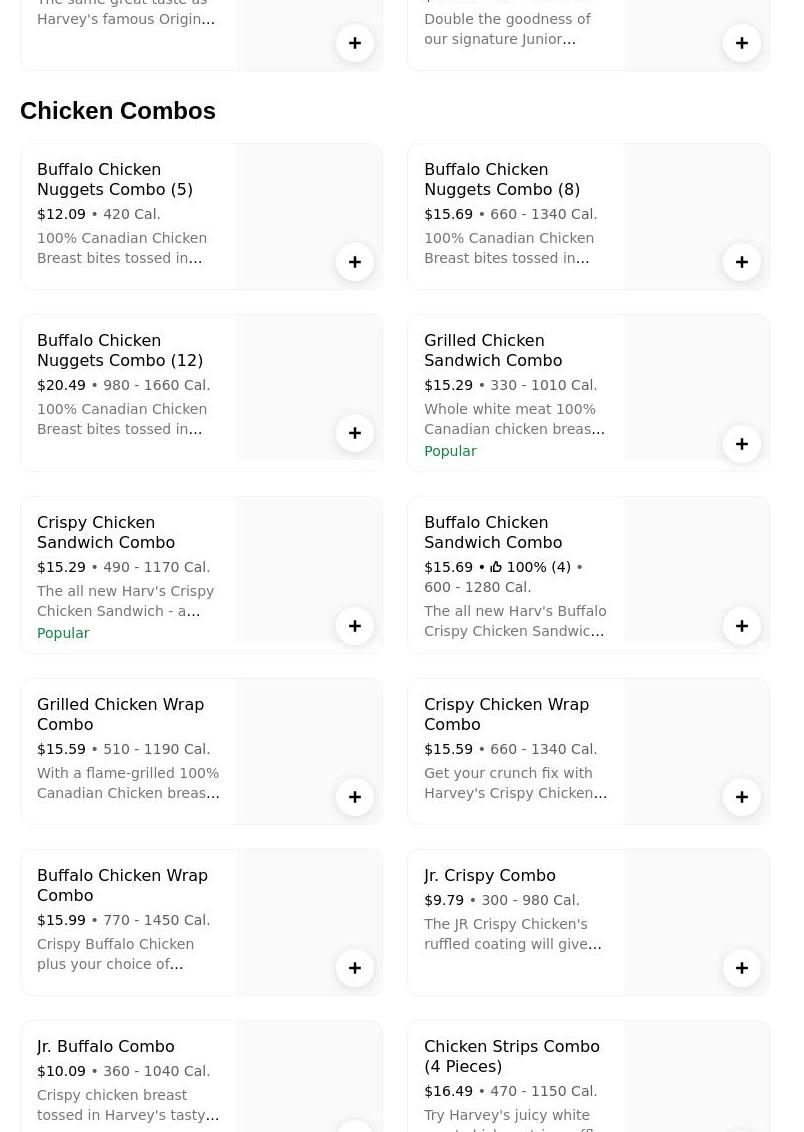Image resolution: width=804 pixels, height=1132 pixels.
Task: Add Crispy Chicken Wrap Combo plus icon
Action: coord(742,797)
